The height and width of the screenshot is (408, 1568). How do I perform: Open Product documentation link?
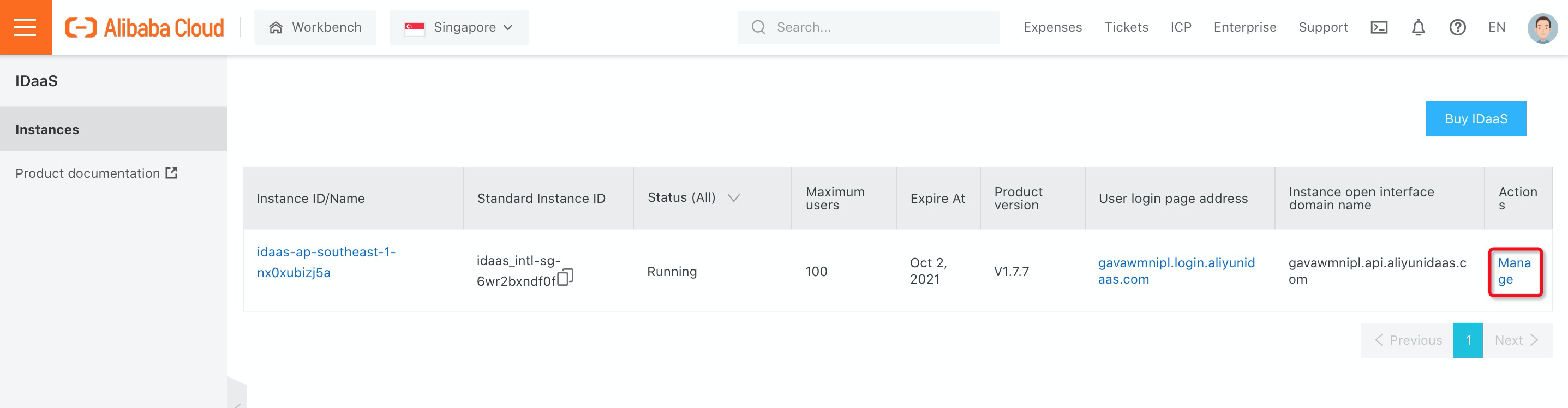[95, 173]
